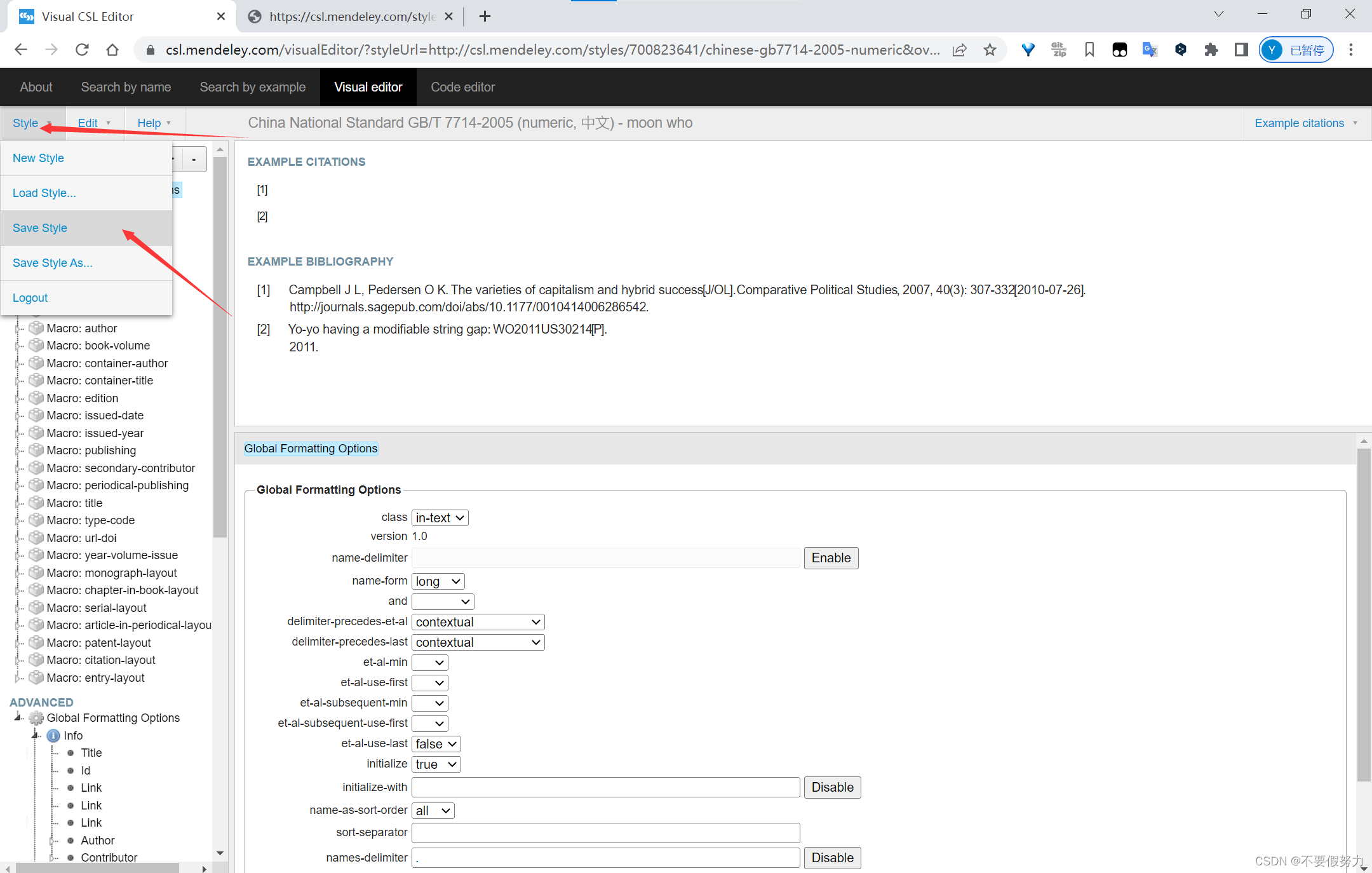Toggle the initialize true setting
Viewport: 1372px width, 873px height.
coord(436,765)
